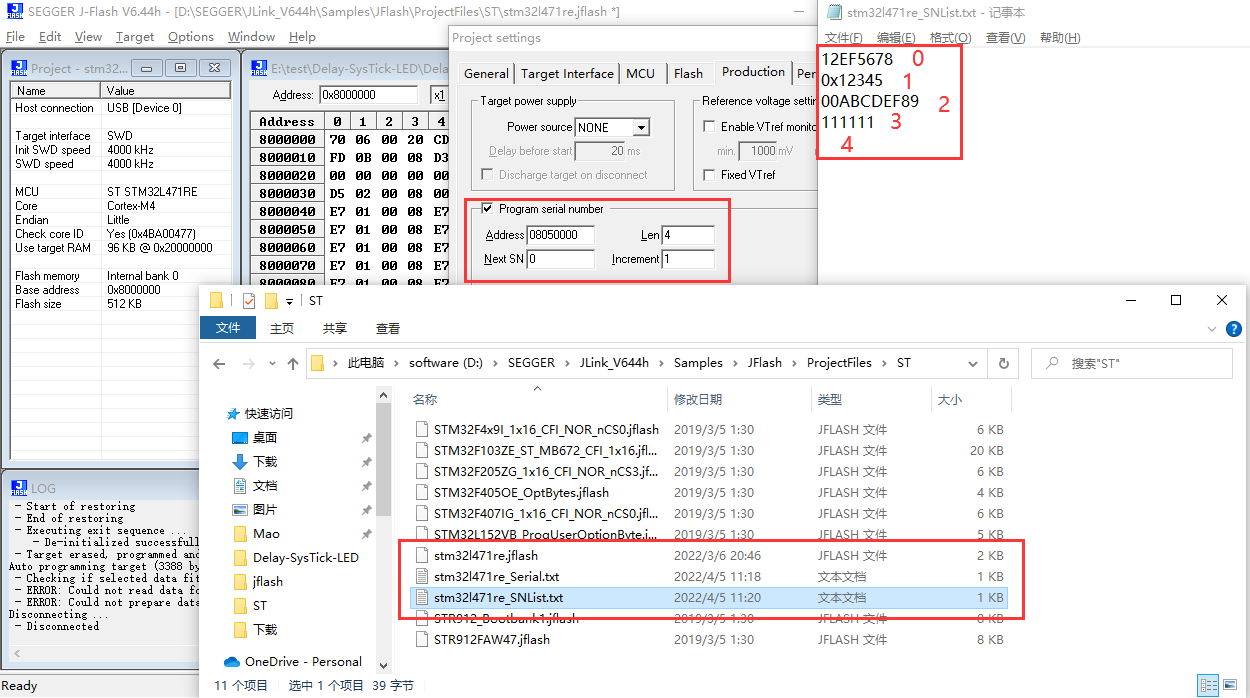The width and height of the screenshot is (1250, 698).
Task: Click the Up-folder navigation arrow in Explorer
Action: [292, 362]
